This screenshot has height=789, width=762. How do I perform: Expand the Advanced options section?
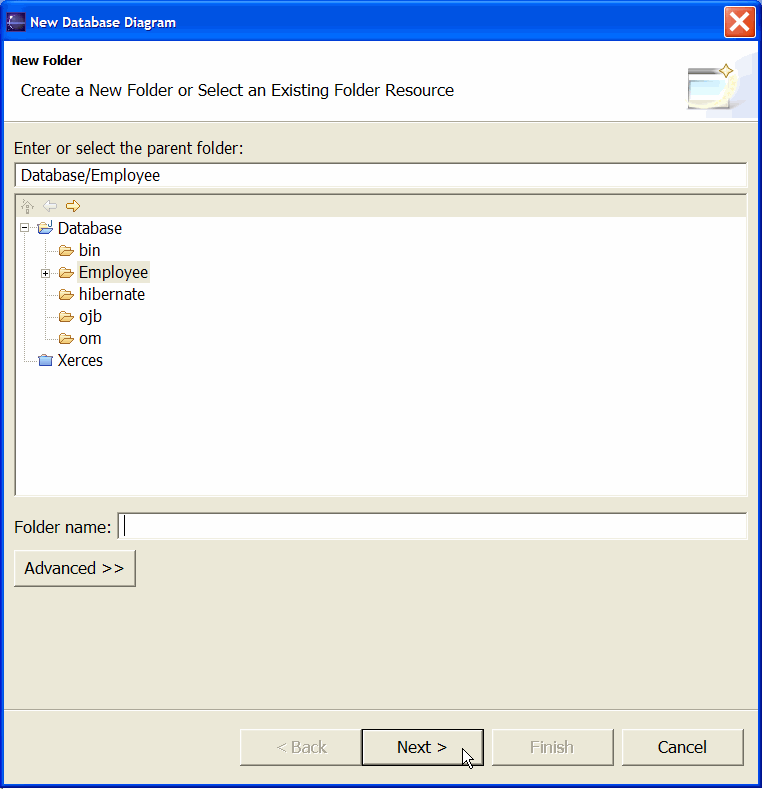pos(74,568)
